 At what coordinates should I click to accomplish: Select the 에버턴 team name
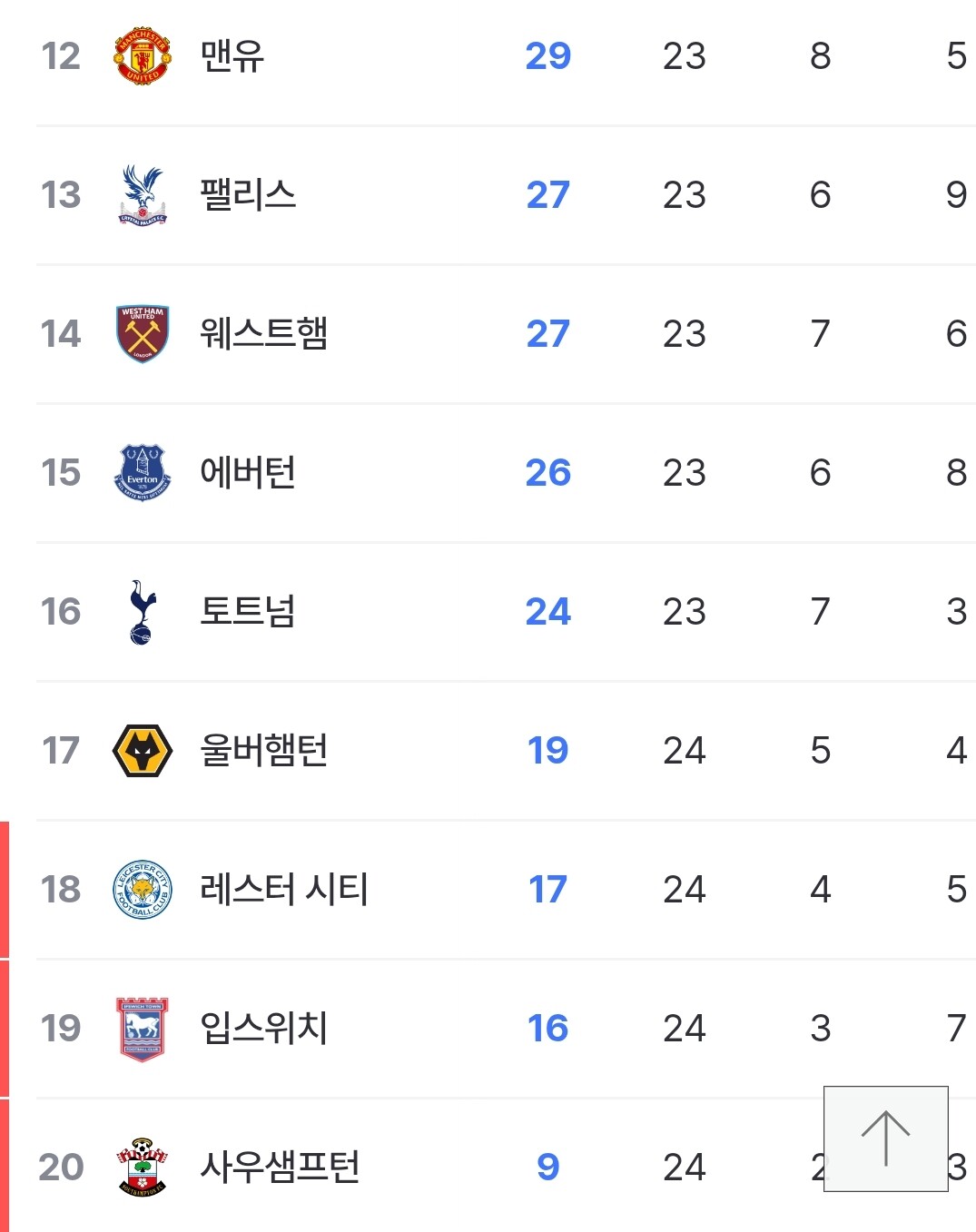coord(248,472)
